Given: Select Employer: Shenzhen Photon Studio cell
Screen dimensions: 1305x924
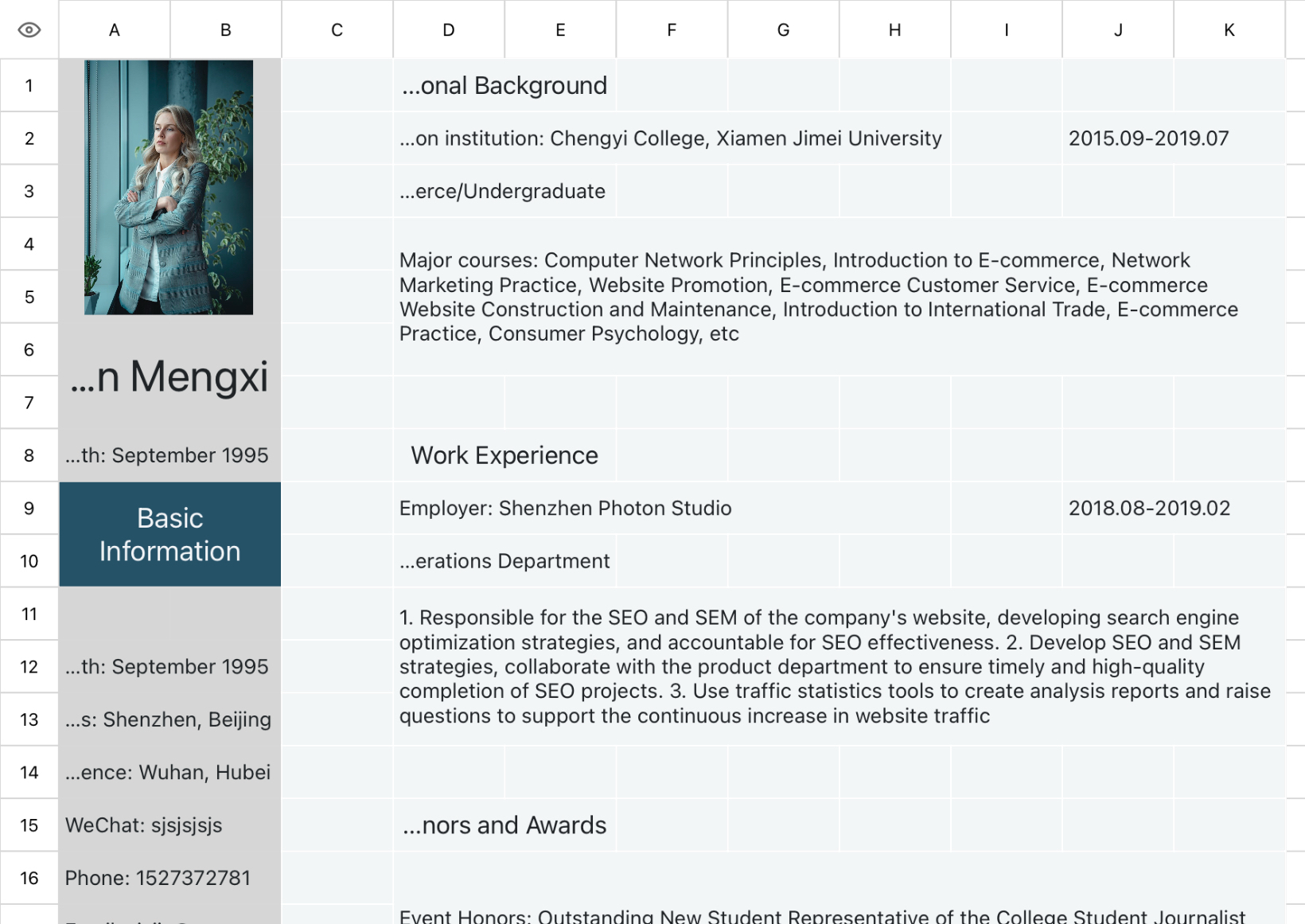Looking at the screenshot, I should (672, 508).
